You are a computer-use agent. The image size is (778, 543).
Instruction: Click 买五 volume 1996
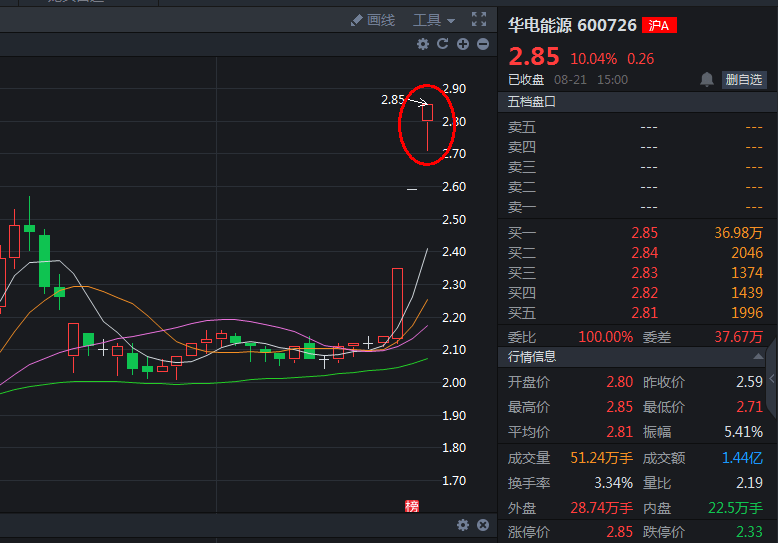[747, 313]
